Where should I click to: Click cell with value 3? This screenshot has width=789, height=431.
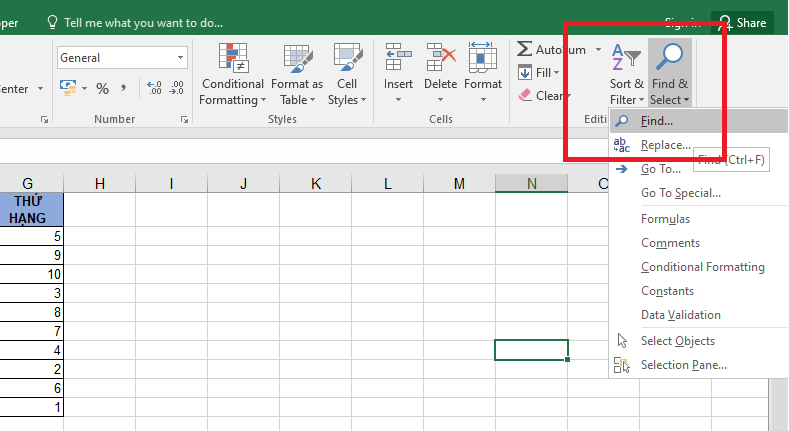[31, 293]
